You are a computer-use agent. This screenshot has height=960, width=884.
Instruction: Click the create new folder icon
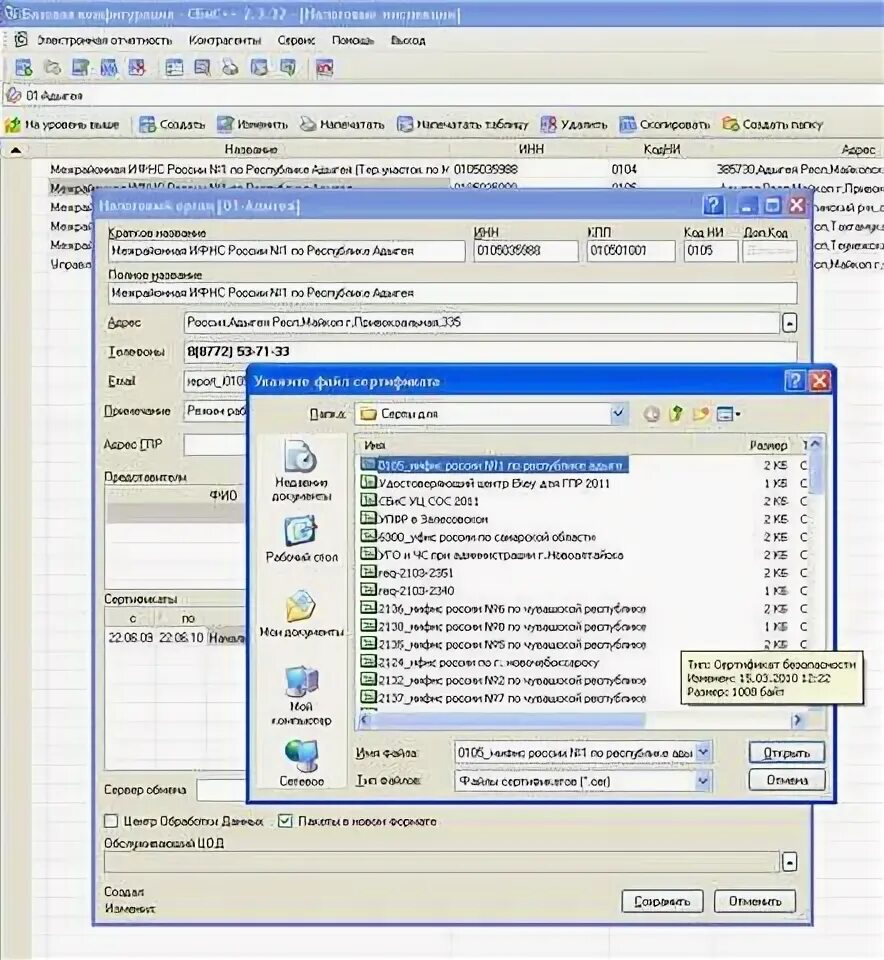click(x=700, y=414)
